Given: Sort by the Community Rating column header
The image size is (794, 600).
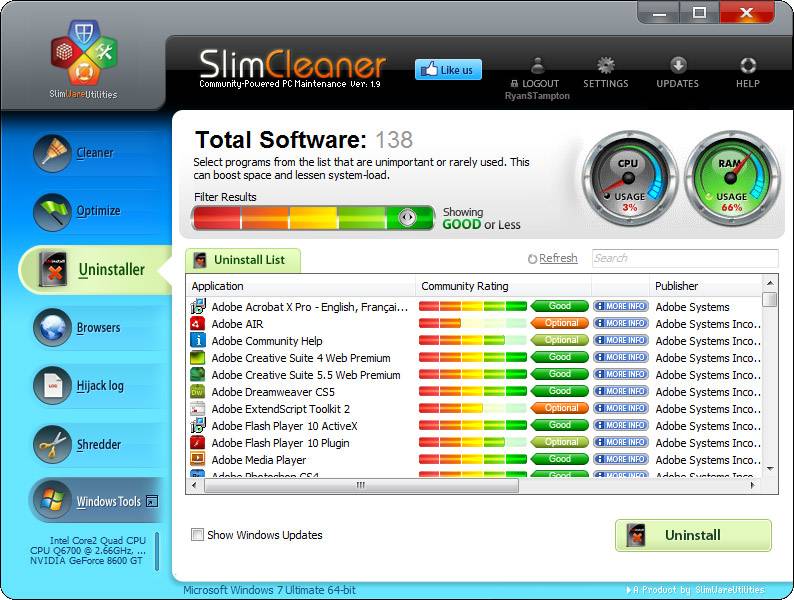Looking at the screenshot, I should tap(503, 286).
